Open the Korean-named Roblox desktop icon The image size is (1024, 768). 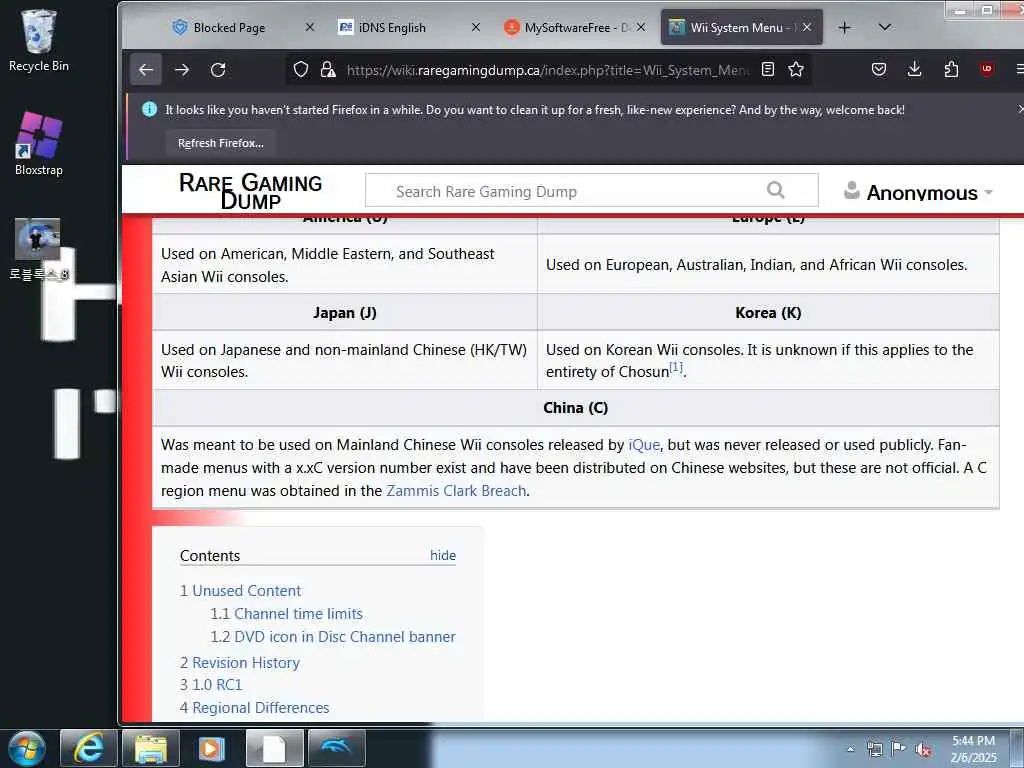(39, 249)
